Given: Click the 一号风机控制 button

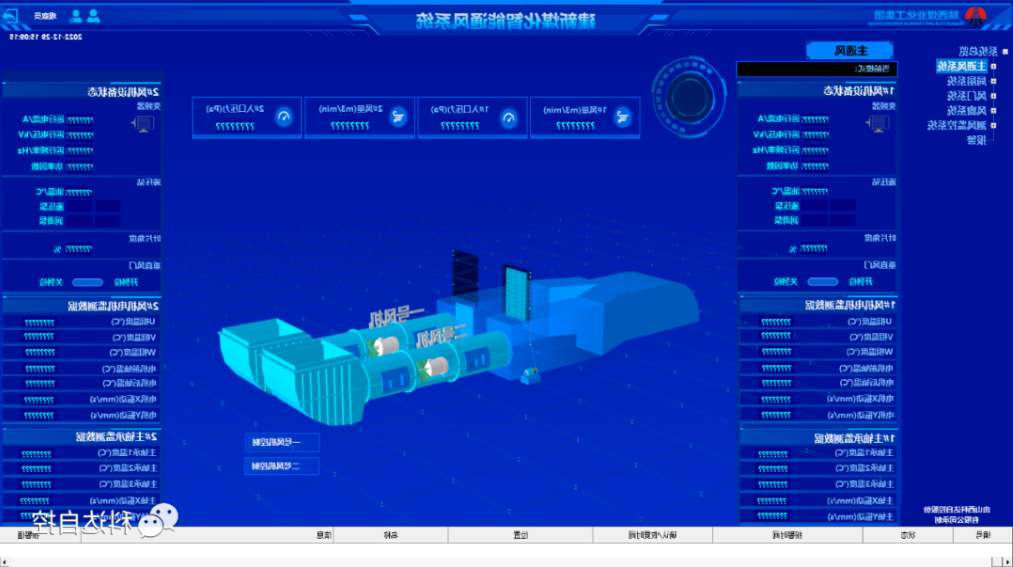Looking at the screenshot, I should click(x=281, y=442).
